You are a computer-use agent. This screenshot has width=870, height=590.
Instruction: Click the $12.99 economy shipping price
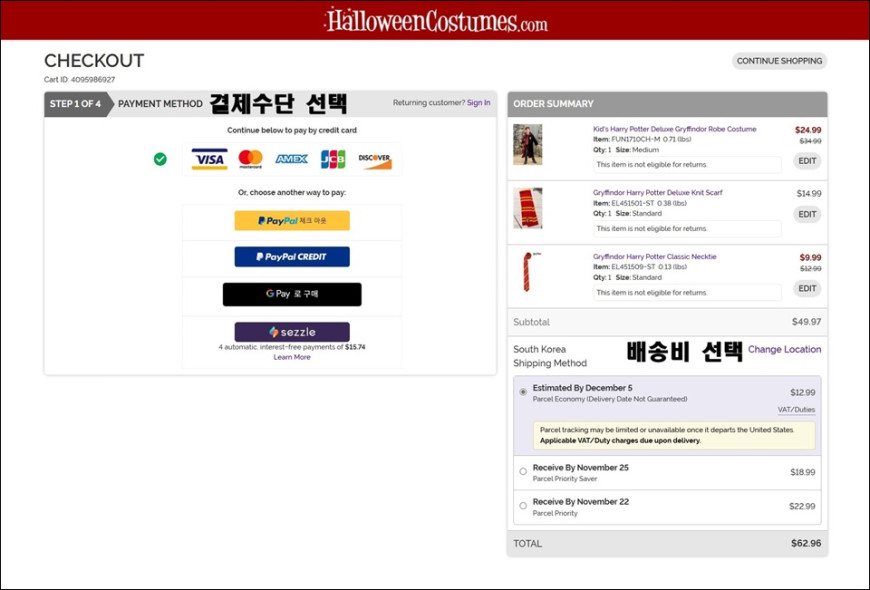click(x=802, y=392)
